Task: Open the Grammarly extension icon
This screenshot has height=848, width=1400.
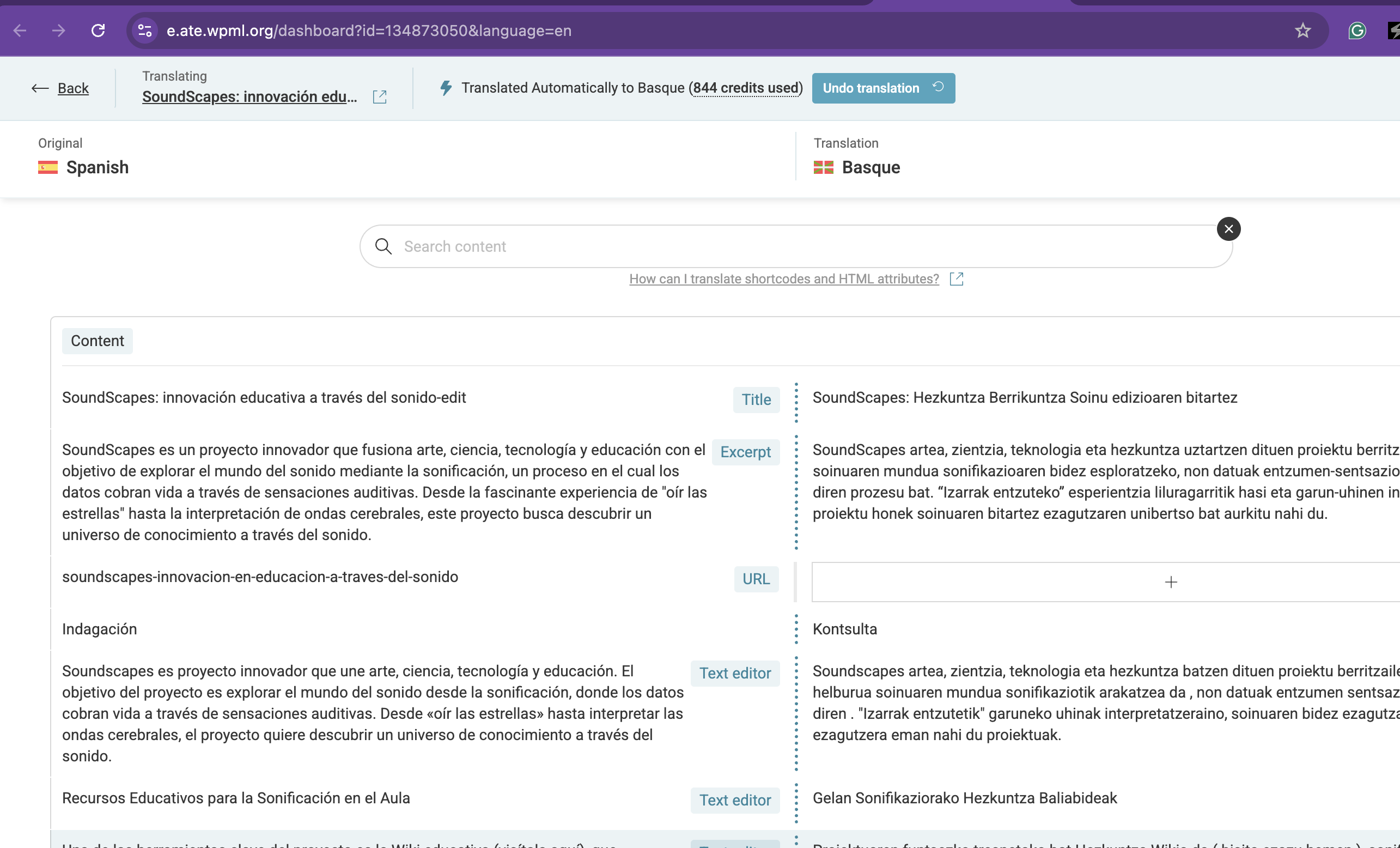Action: tap(1358, 30)
